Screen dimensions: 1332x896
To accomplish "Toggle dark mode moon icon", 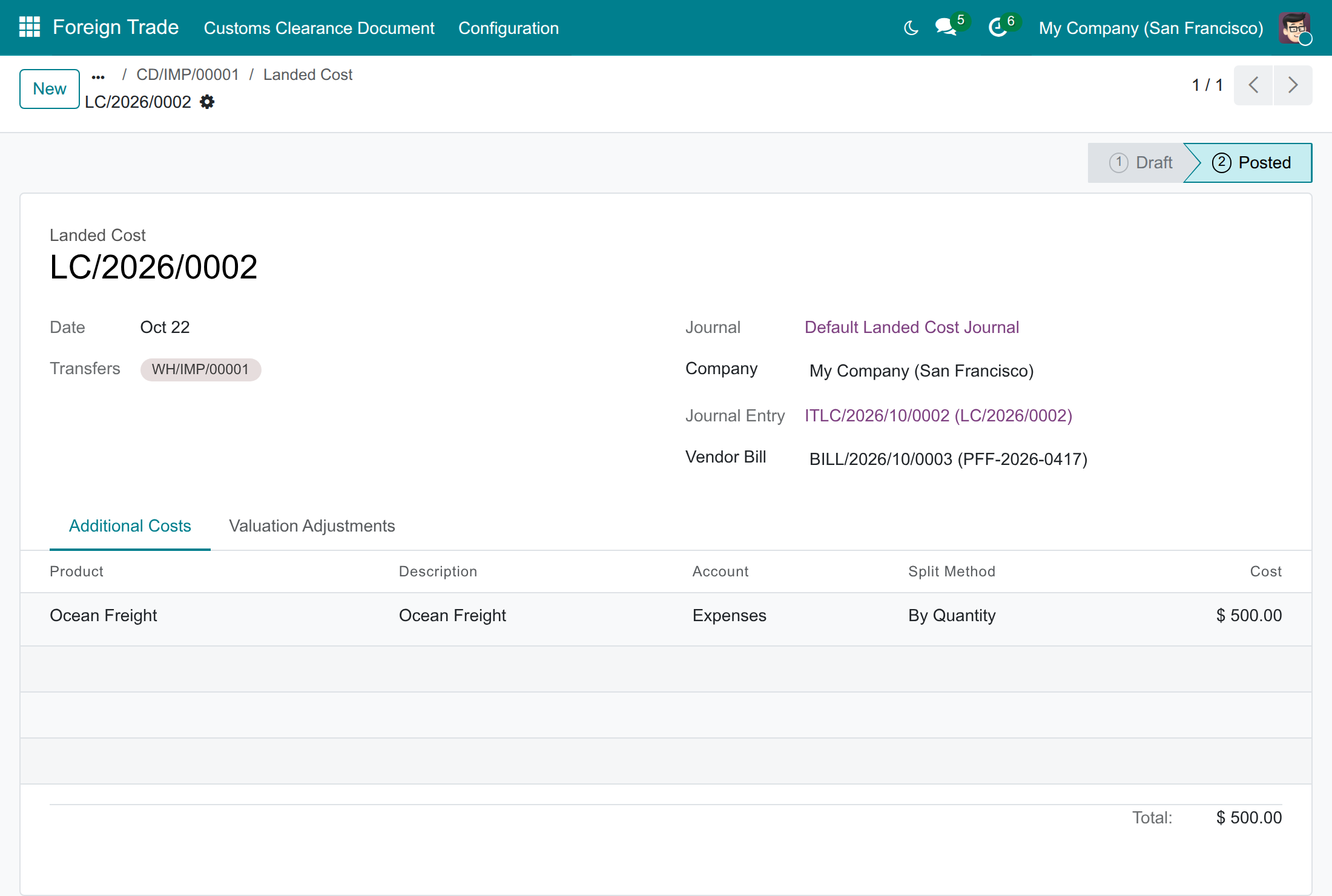I will pyautogui.click(x=911, y=28).
